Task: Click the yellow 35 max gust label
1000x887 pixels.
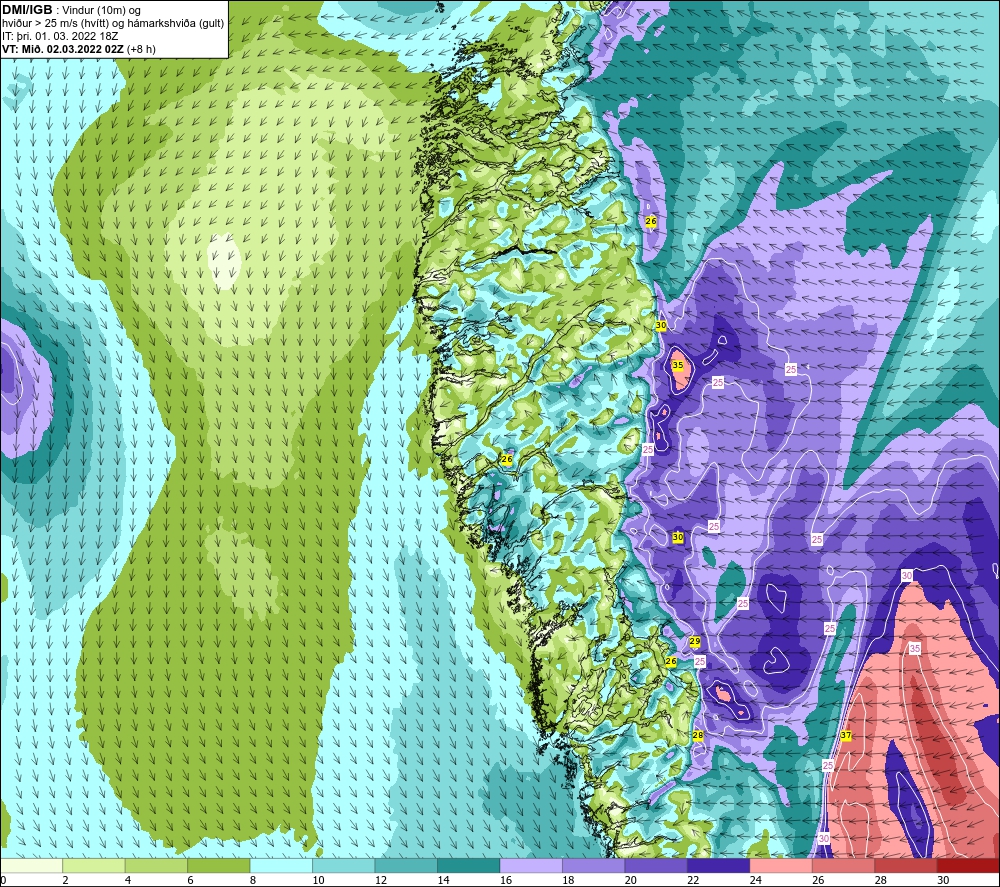Action: [x=677, y=365]
